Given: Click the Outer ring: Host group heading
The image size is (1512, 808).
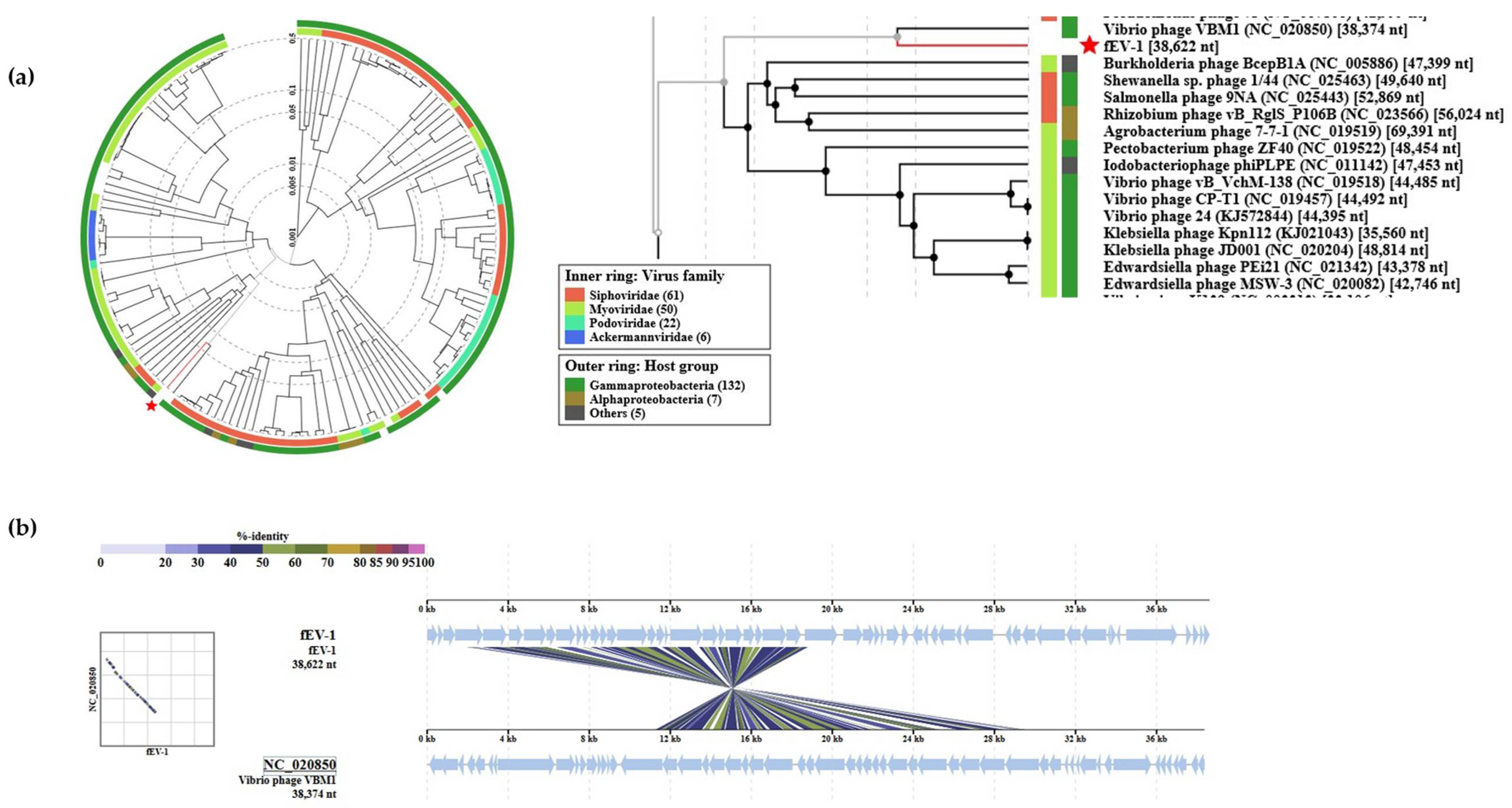Looking at the screenshot, I should [642, 366].
